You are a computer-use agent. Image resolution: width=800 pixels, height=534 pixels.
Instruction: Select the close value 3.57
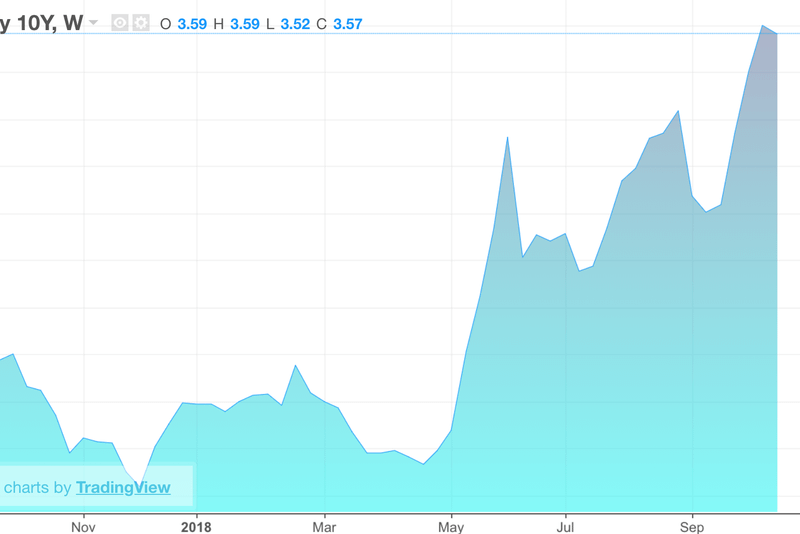(347, 24)
